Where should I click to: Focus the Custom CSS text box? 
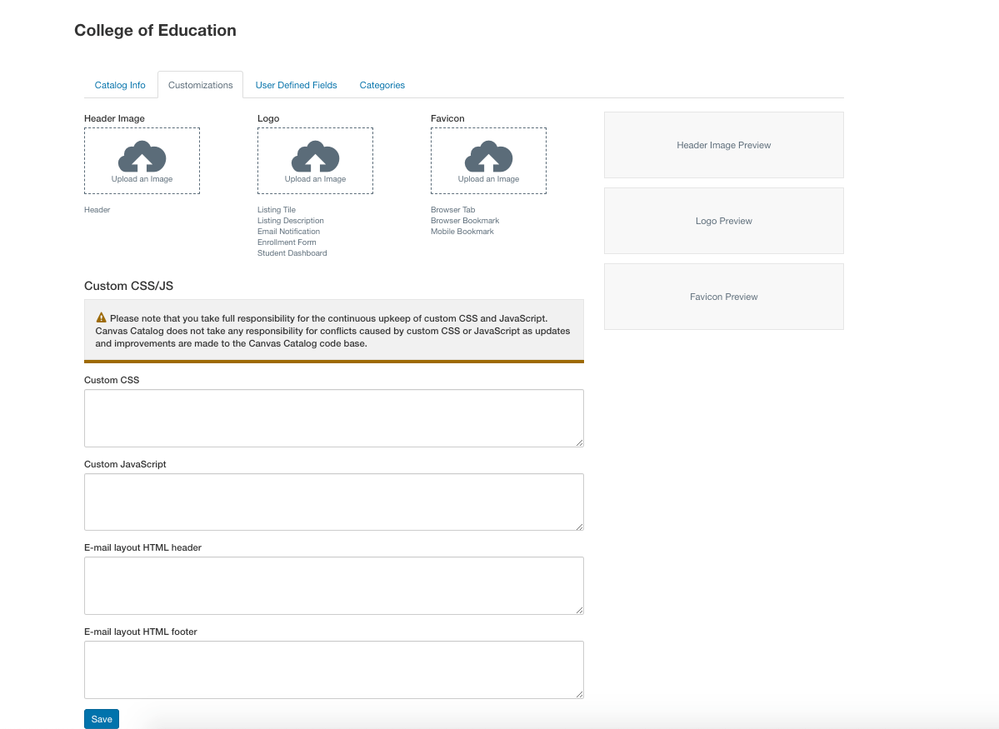pyautogui.click(x=333, y=418)
